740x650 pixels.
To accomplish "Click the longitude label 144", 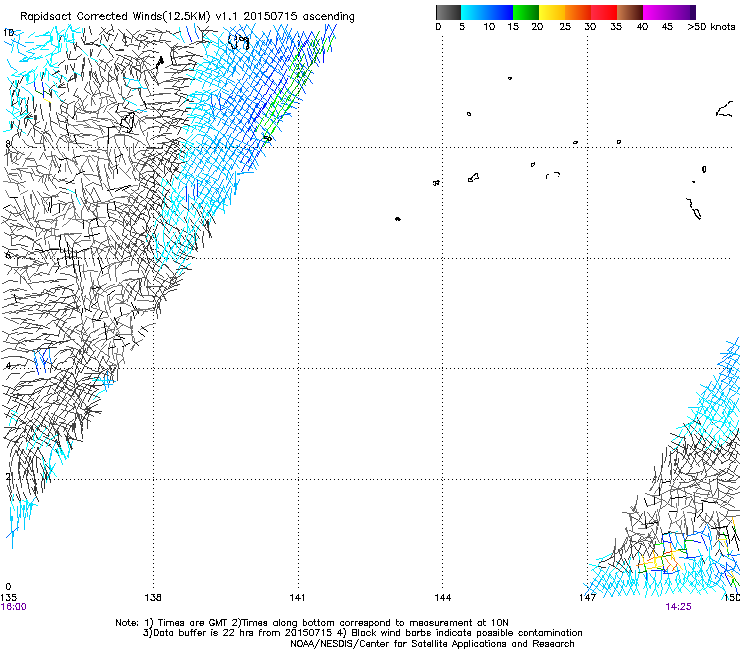I will [443, 598].
